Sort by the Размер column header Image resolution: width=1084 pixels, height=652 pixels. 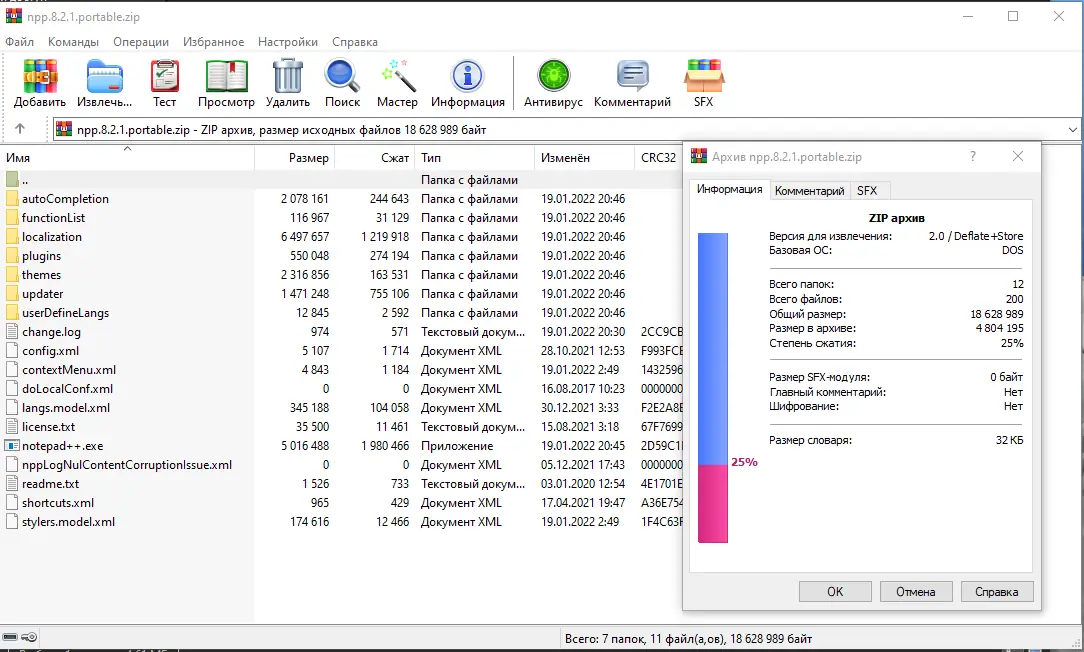point(295,158)
